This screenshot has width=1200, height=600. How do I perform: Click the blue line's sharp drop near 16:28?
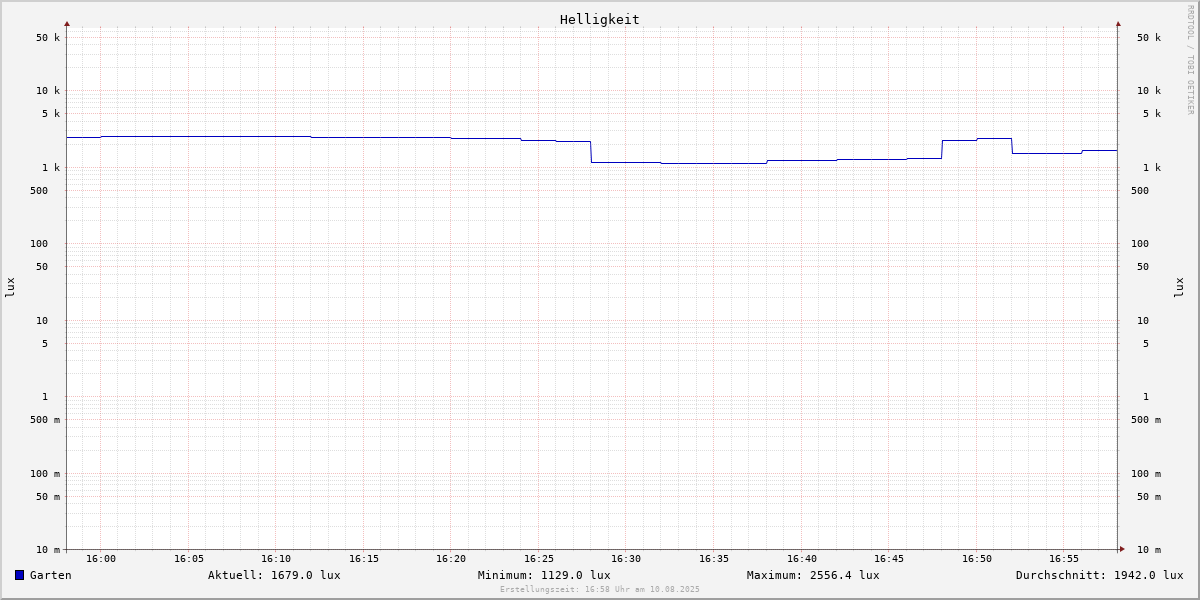(x=591, y=152)
